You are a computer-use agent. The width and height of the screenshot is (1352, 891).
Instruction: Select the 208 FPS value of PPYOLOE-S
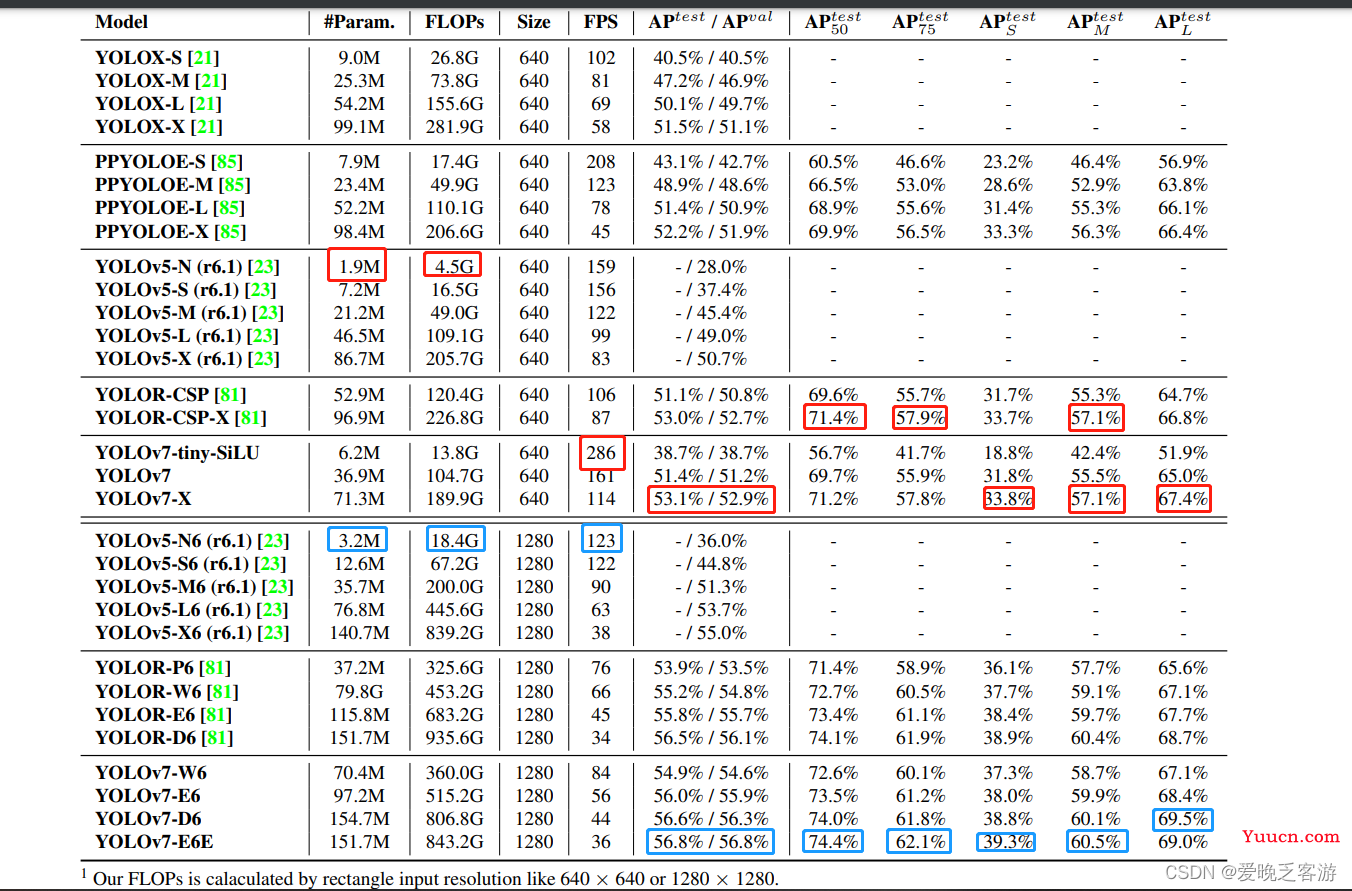[x=601, y=162]
